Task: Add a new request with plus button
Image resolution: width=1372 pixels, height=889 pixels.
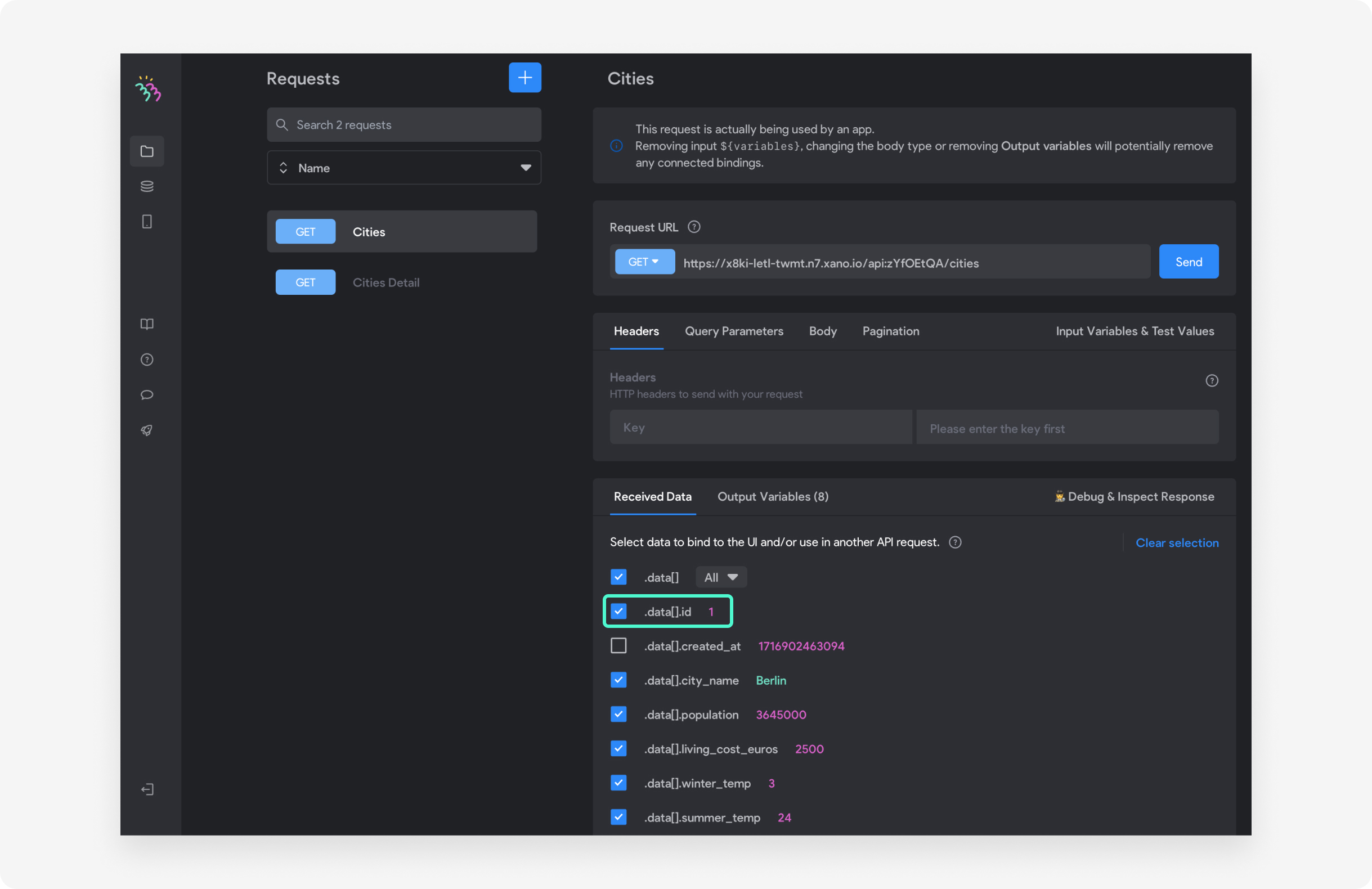Action: (524, 78)
